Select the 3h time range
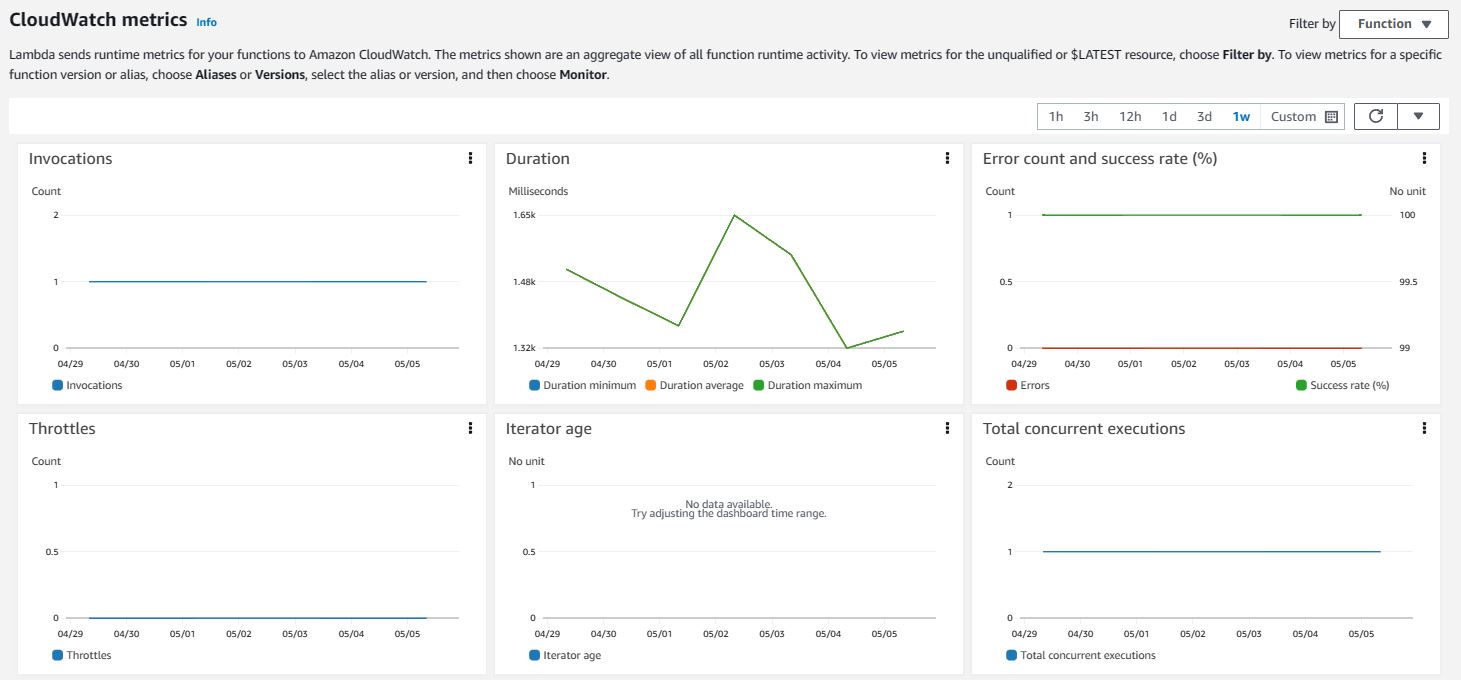The image size is (1461, 680). pyautogui.click(x=1091, y=117)
